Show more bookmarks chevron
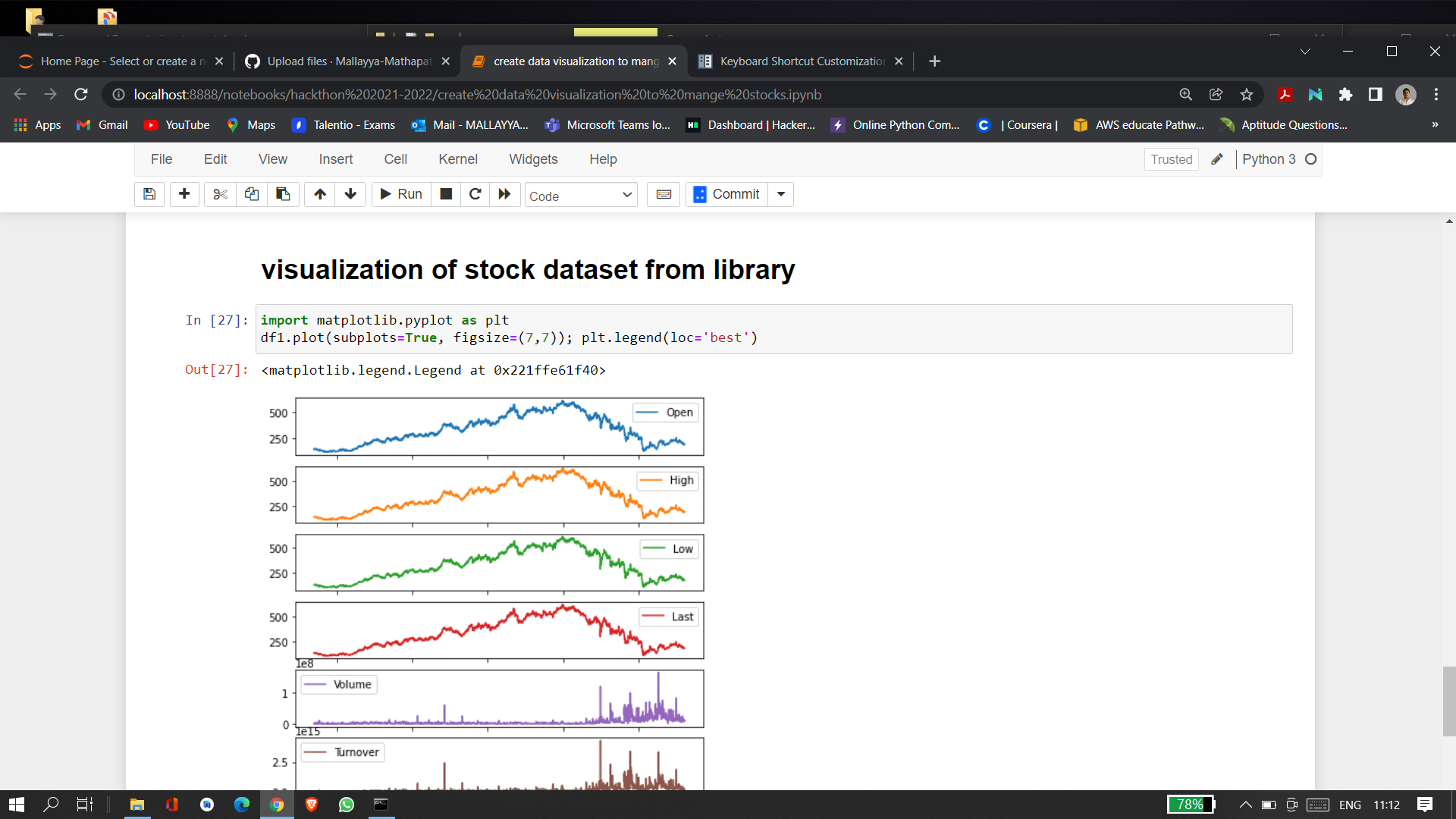This screenshot has height=819, width=1456. 1435,125
